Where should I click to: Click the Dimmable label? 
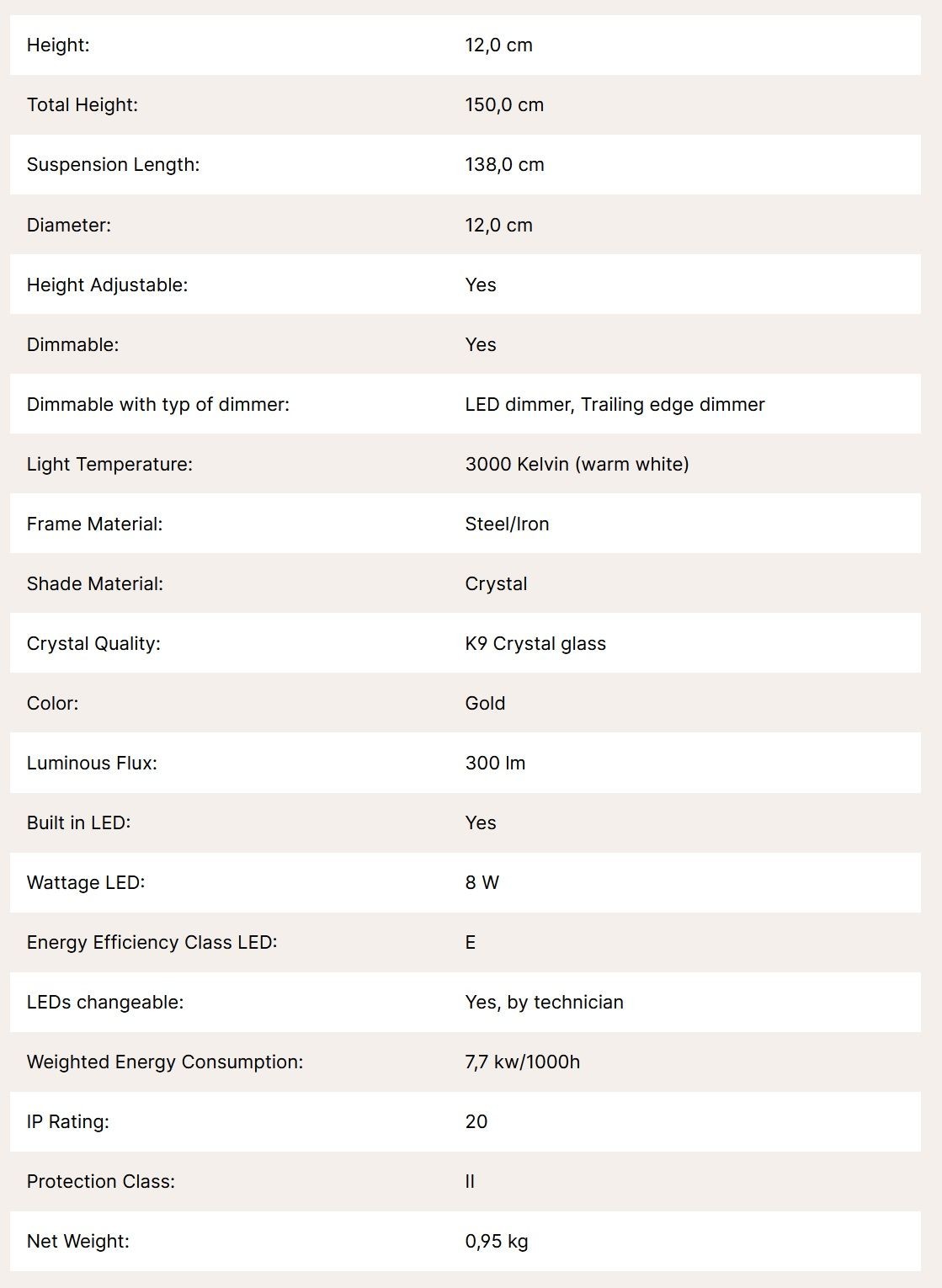(72, 344)
